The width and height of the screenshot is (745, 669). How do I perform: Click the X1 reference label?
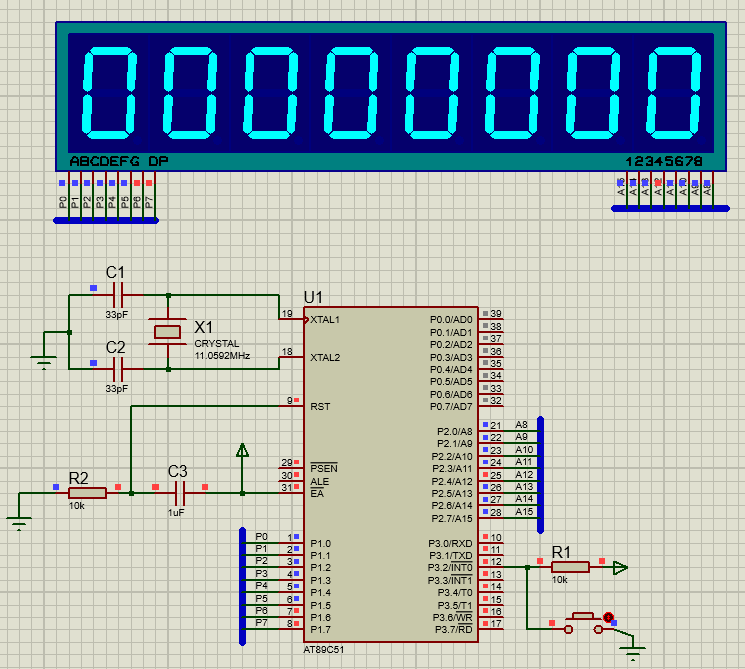pos(203,327)
